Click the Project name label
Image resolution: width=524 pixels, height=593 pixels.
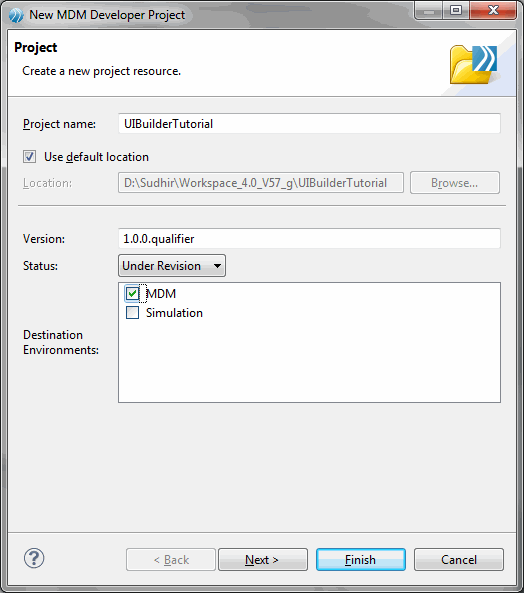pos(59,124)
